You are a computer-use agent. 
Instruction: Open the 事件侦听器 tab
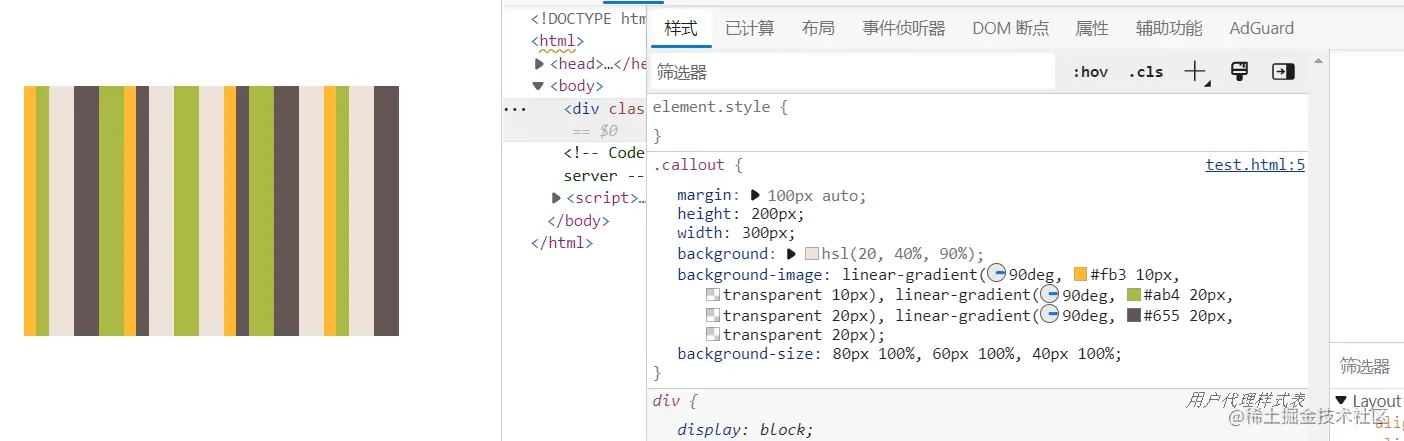pyautogui.click(x=904, y=28)
